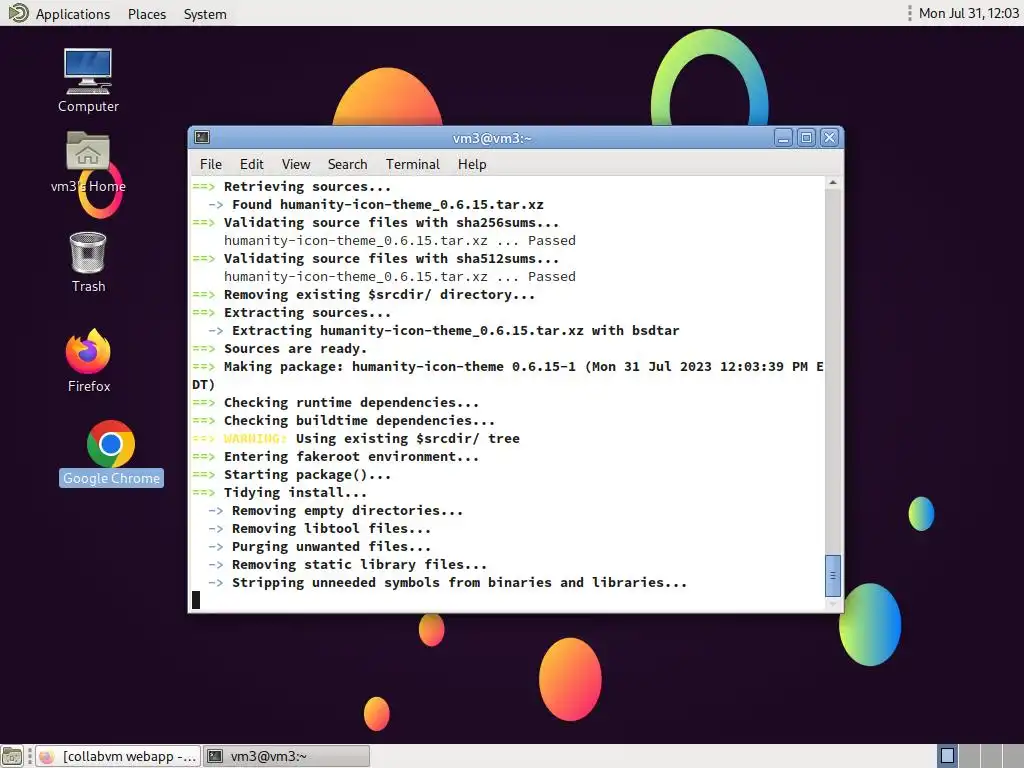
Task: Click the 'Starting package()...' line
Action: click(292, 475)
